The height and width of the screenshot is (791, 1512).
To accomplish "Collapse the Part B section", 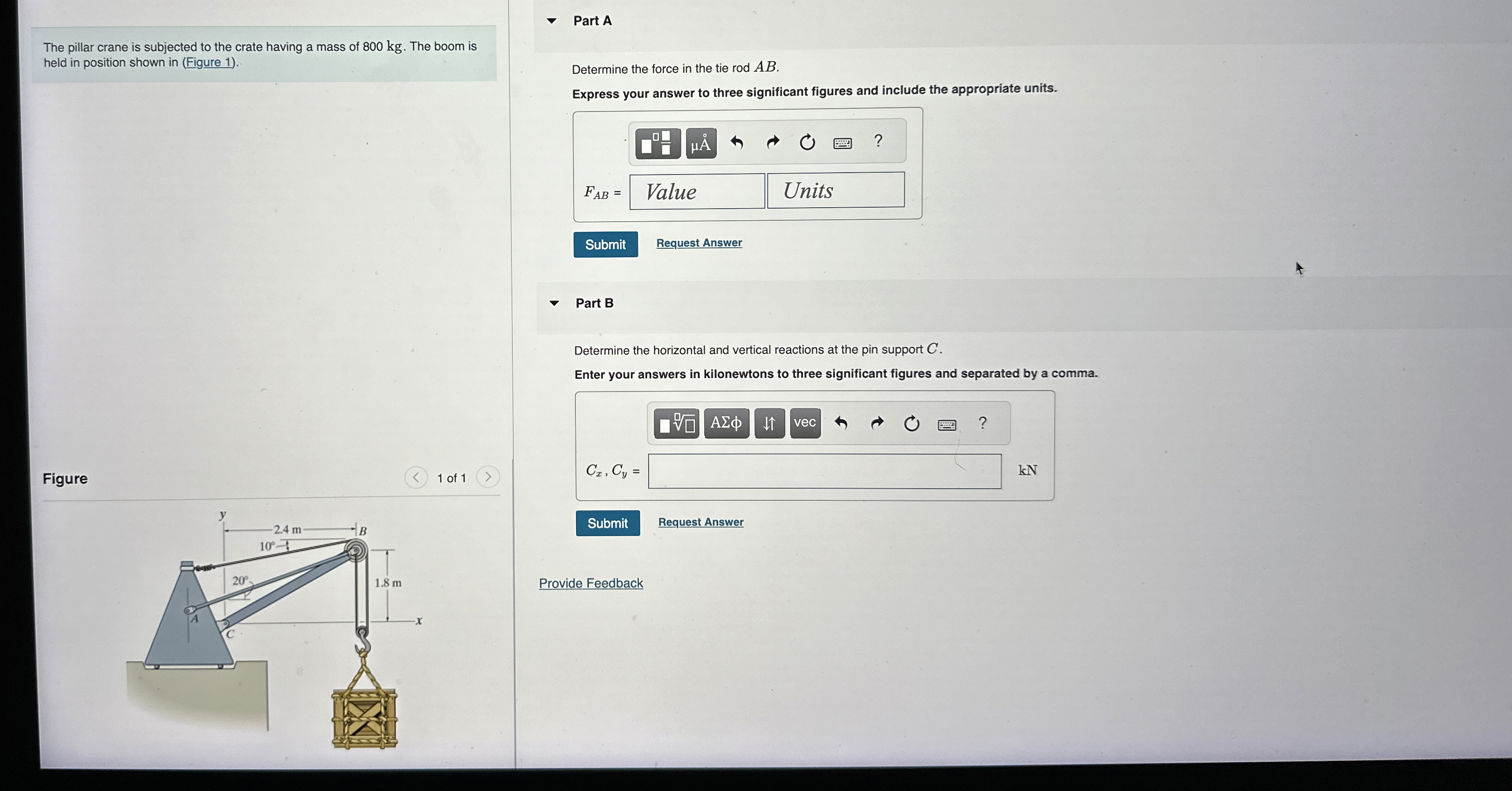I will tap(554, 303).
